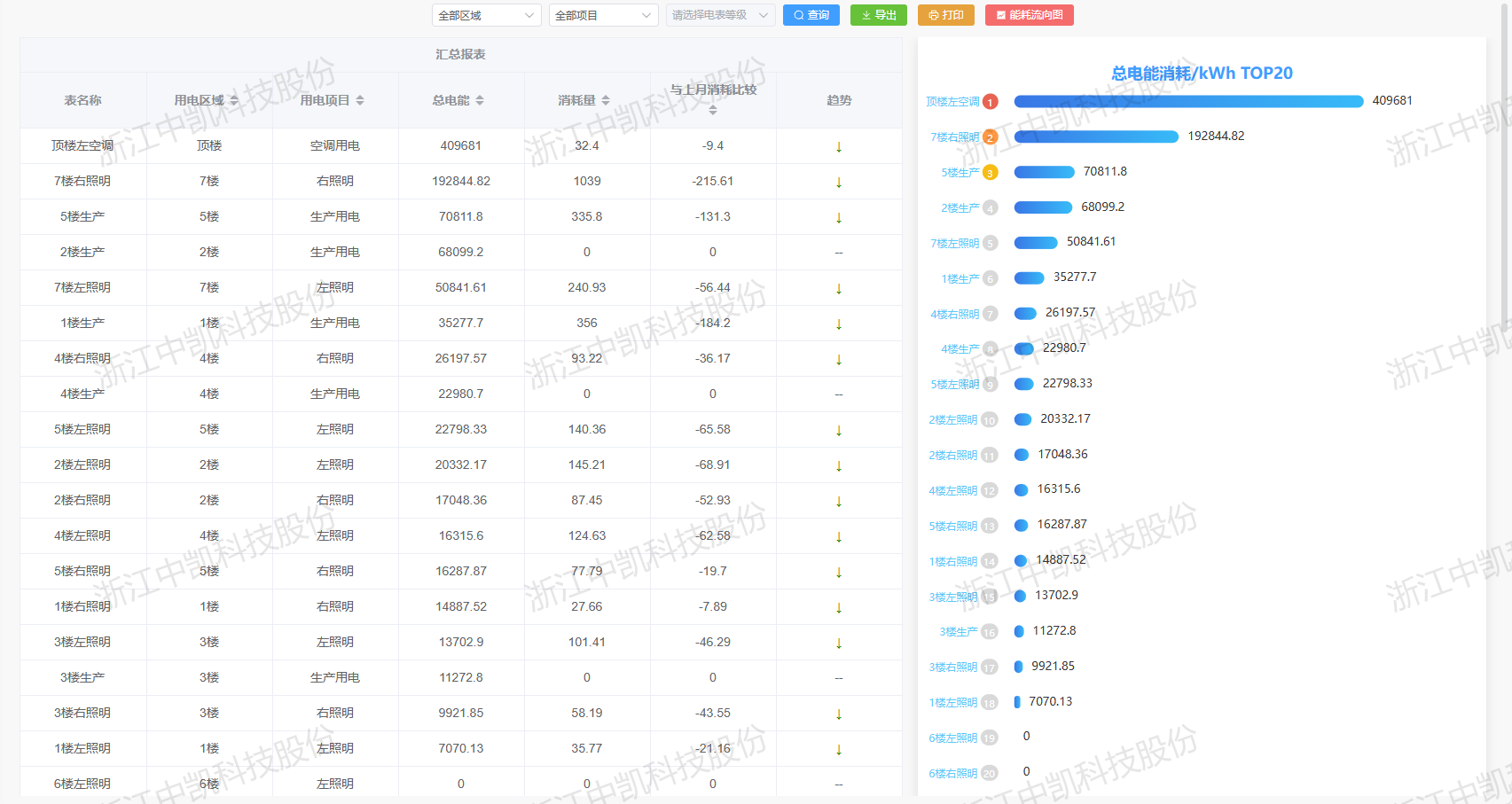This screenshot has width=1512, height=804.
Task: Sort by 与上月消耗比较 column icon
Action: 713,110
